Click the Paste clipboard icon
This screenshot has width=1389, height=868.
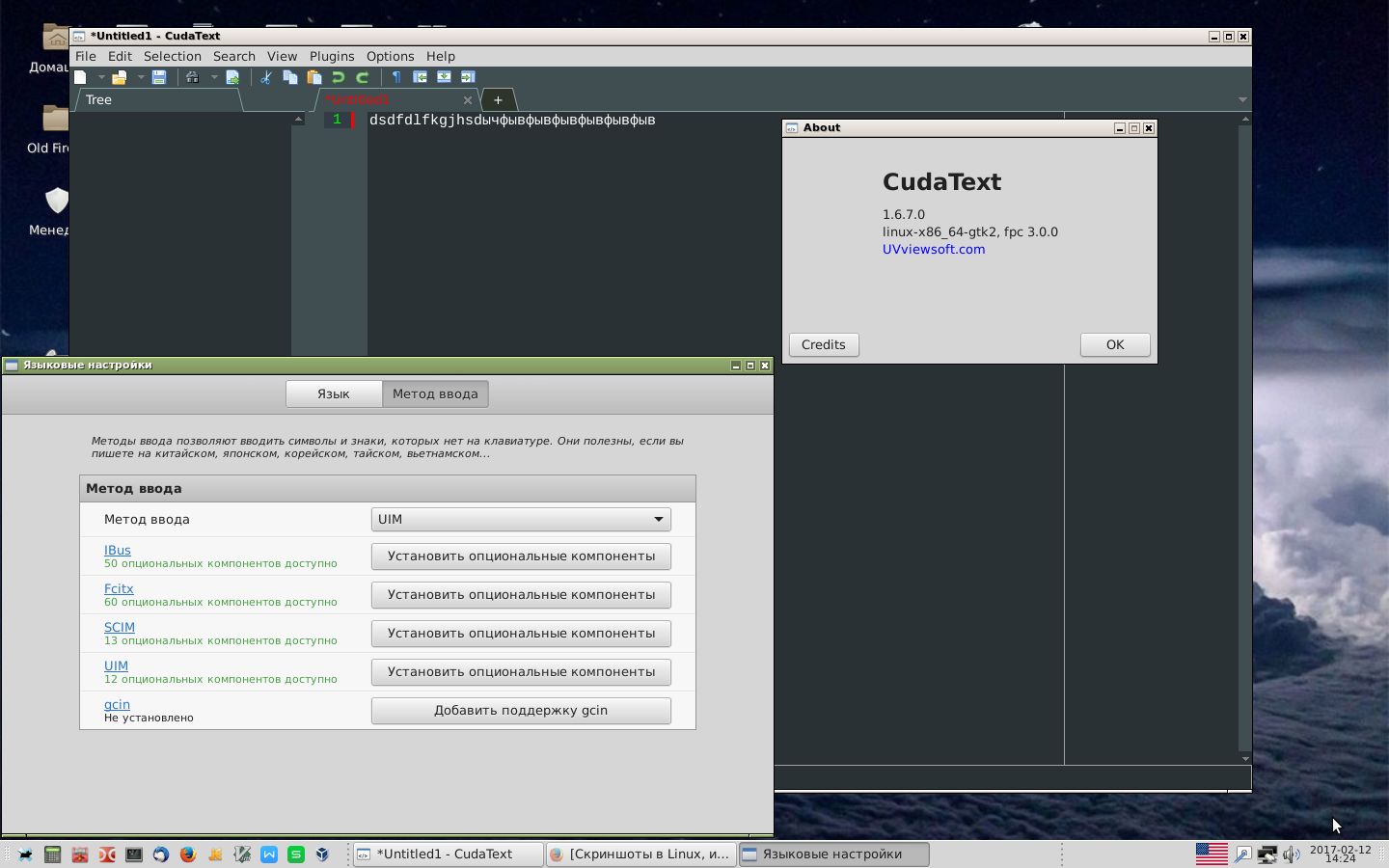(314, 77)
